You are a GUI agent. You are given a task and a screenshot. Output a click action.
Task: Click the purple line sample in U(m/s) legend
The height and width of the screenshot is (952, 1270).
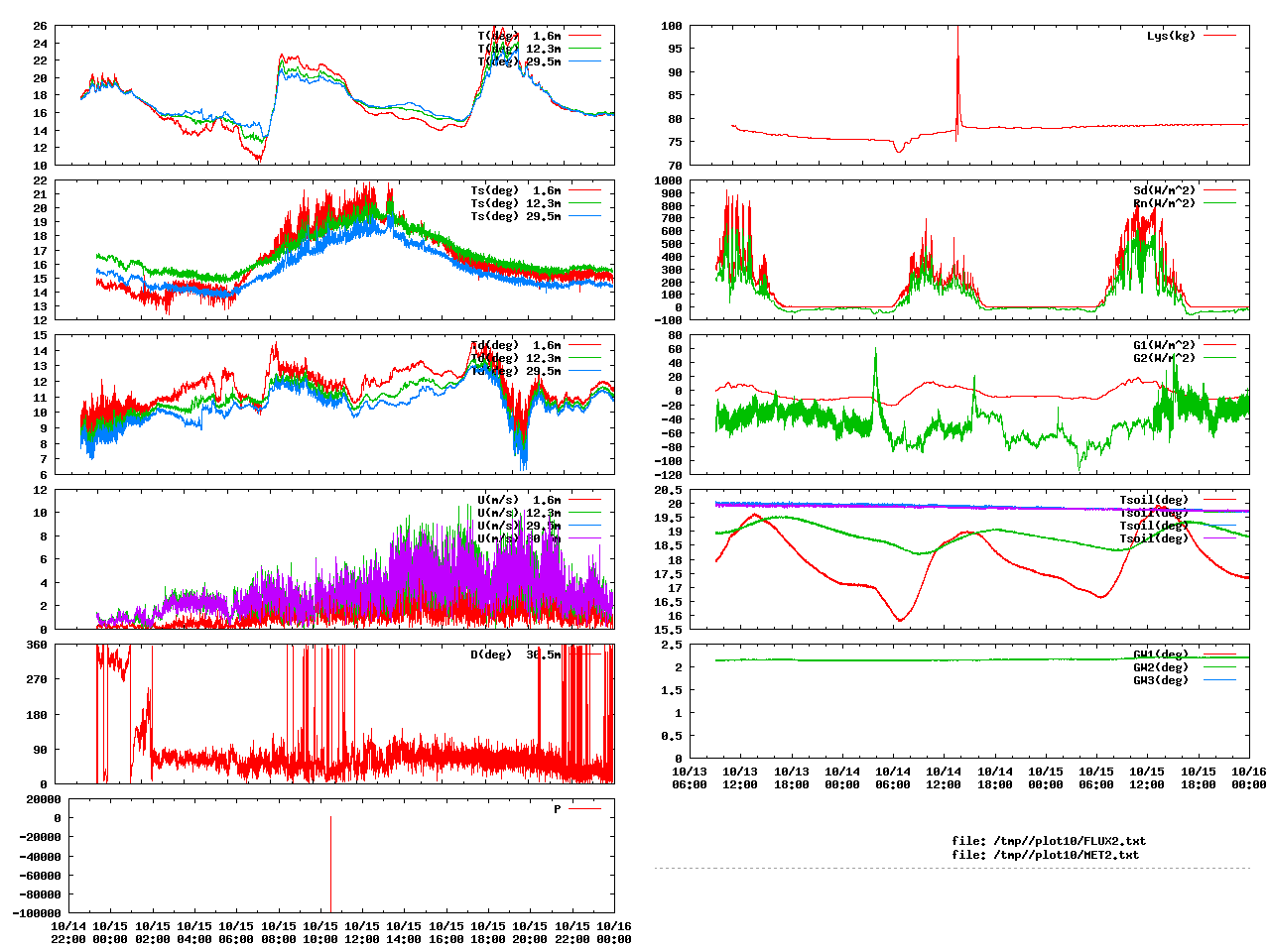[584, 538]
